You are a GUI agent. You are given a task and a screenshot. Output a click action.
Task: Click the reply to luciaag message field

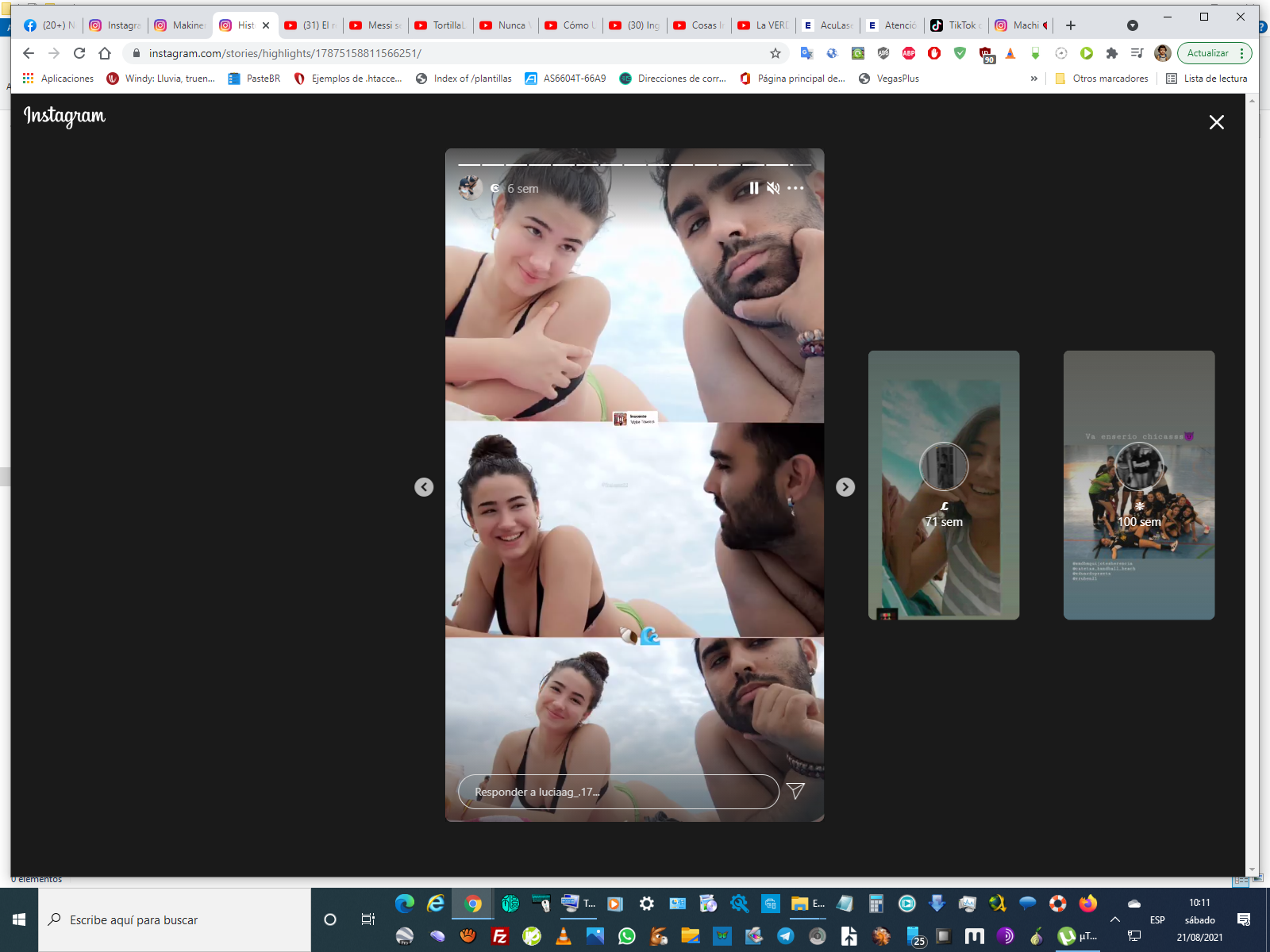coord(618,792)
